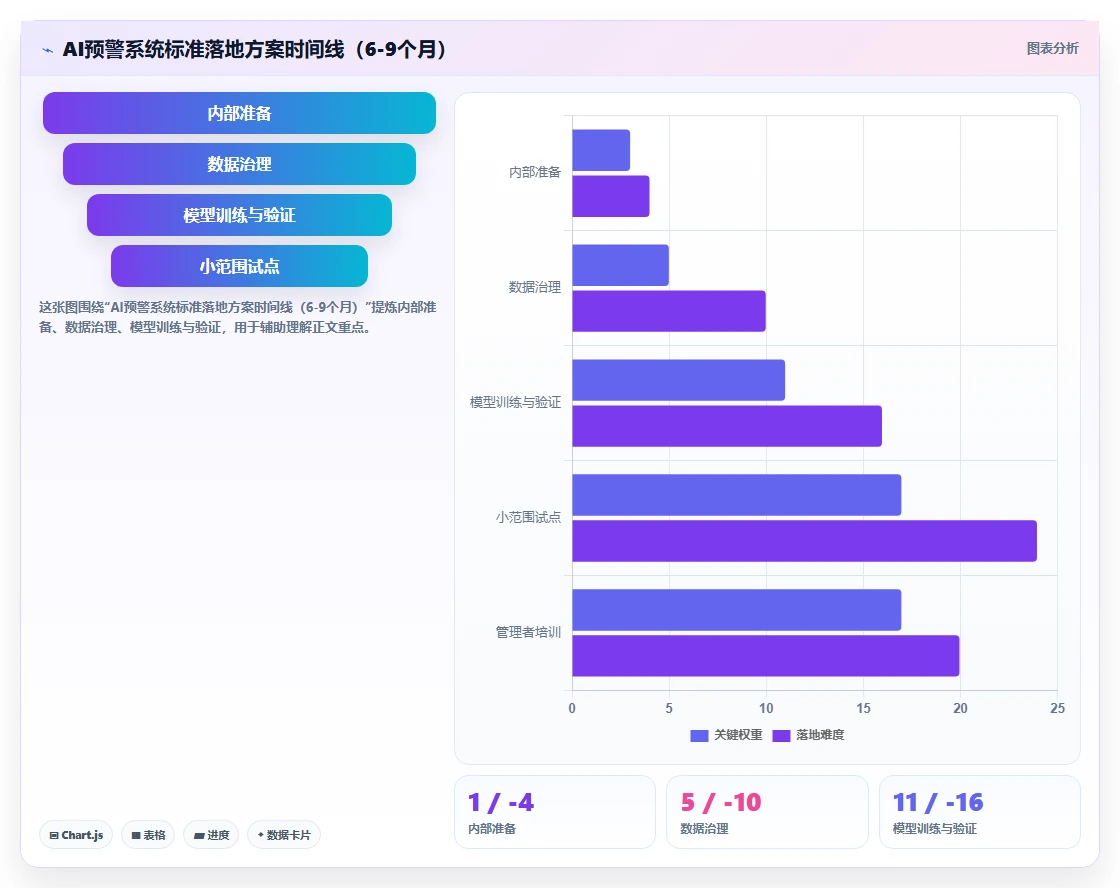The width and height of the screenshot is (1120, 888).
Task: Click the 模型训练与验证 chart axis label
Action: click(515, 402)
